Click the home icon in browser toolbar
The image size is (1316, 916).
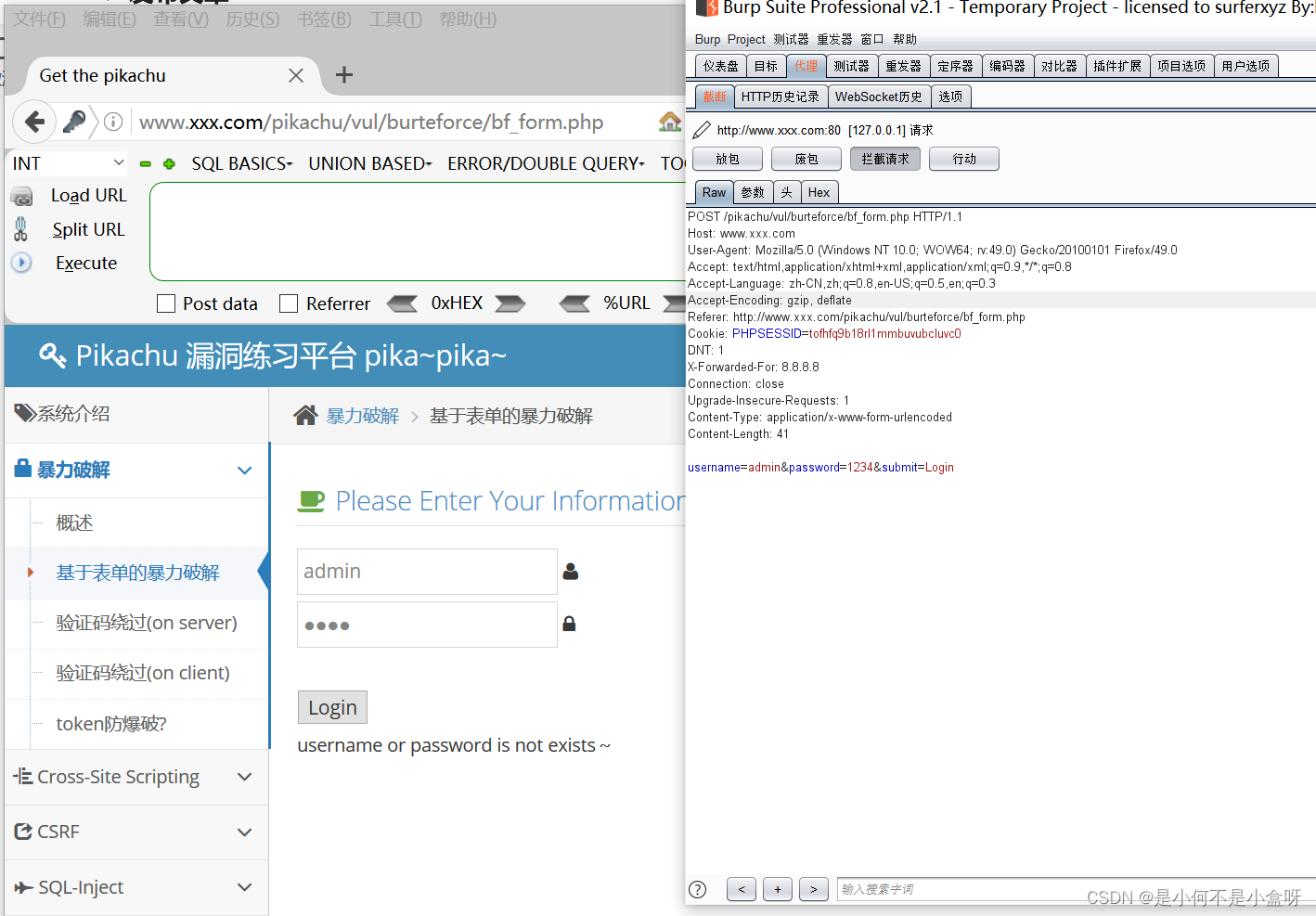click(x=670, y=122)
